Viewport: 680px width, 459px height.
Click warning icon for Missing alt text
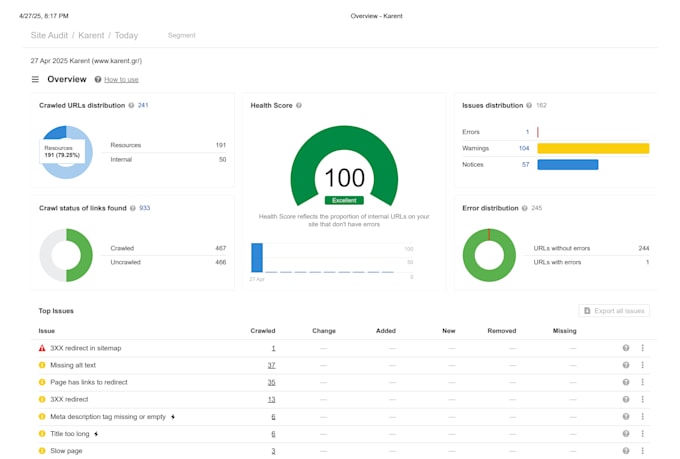pos(42,365)
